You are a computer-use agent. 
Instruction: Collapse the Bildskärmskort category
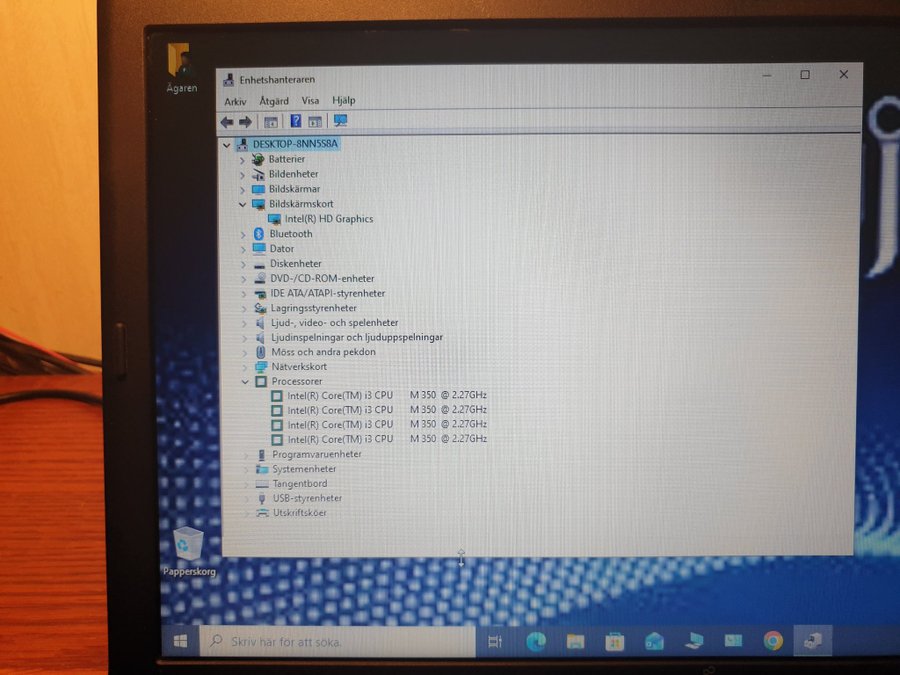tap(242, 204)
